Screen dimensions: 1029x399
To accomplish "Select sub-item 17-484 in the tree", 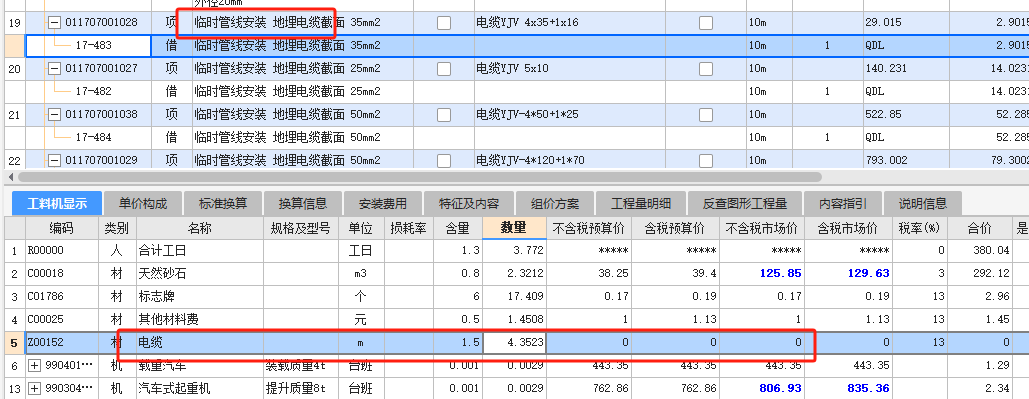I will [x=93, y=138].
